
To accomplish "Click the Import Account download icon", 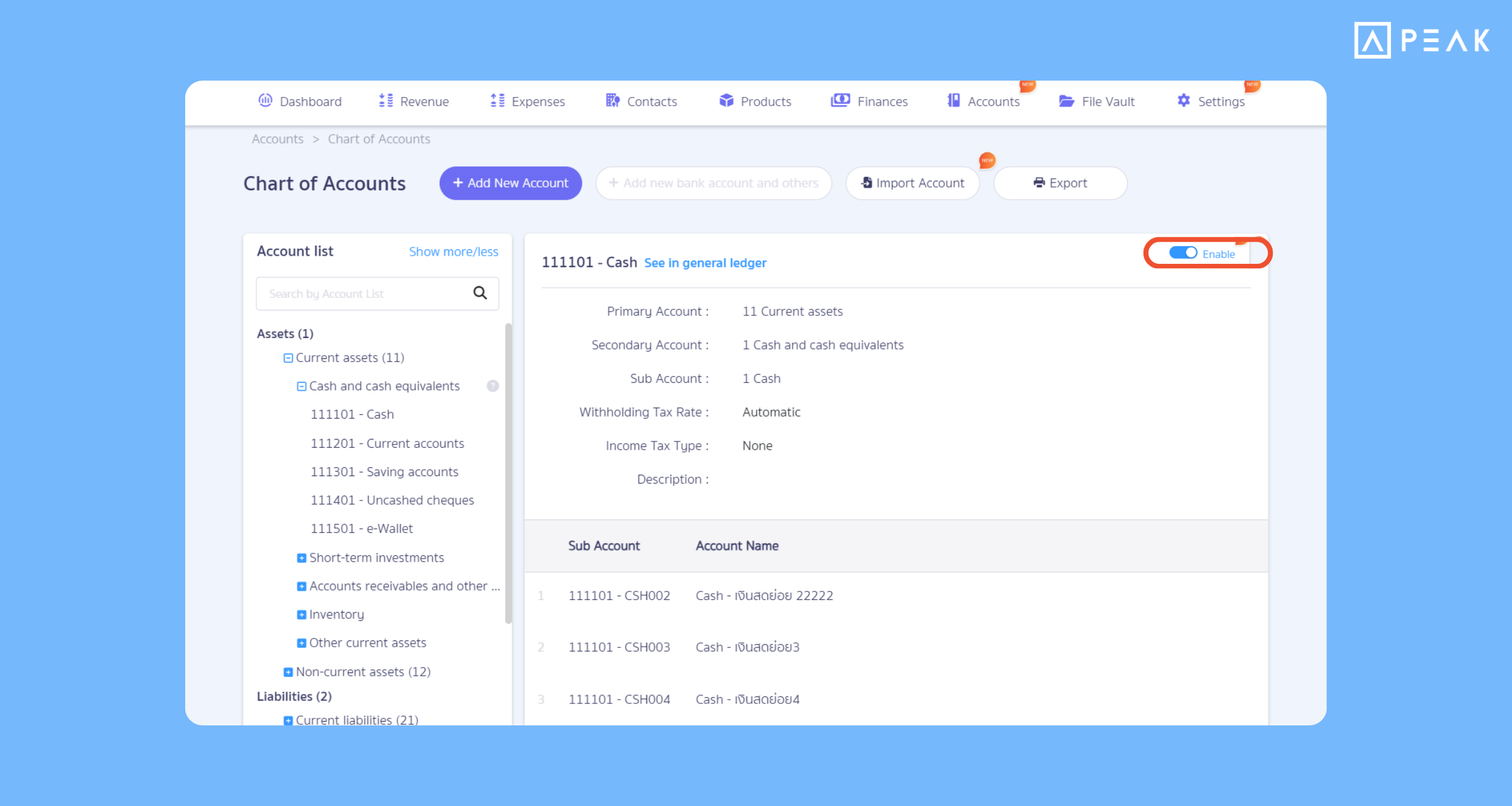I will pyautogui.click(x=867, y=183).
